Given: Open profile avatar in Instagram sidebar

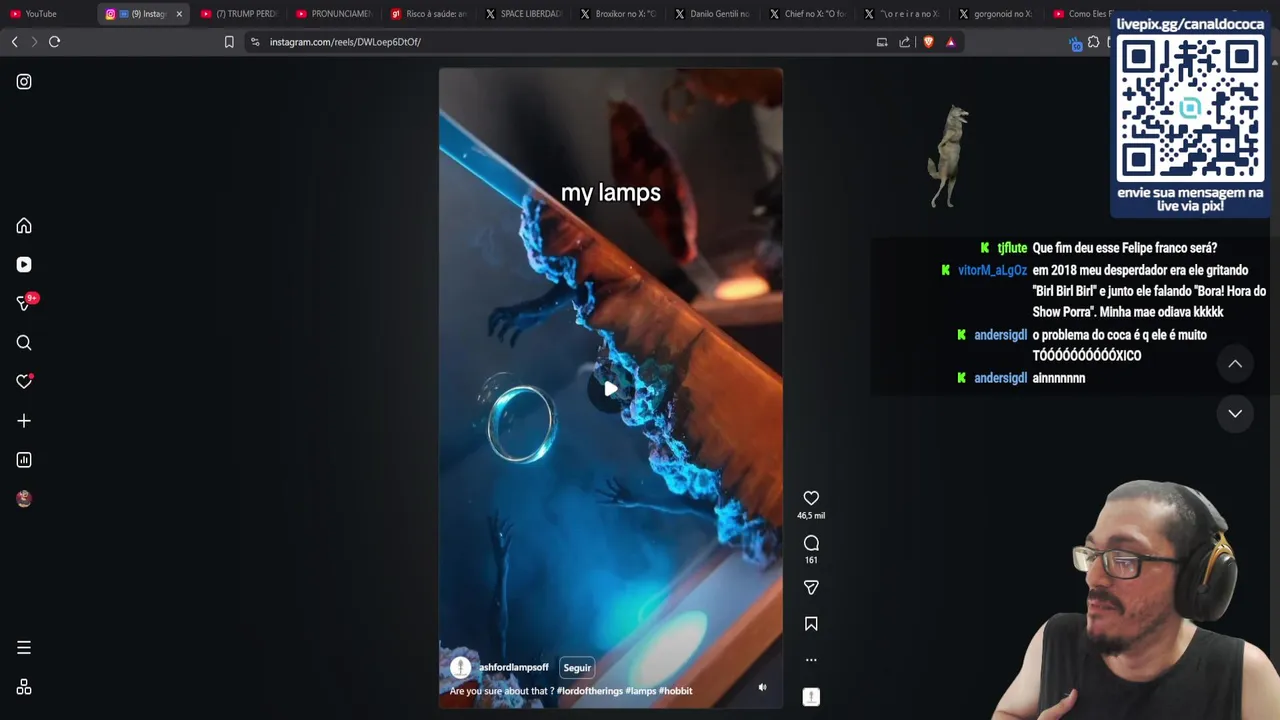Looking at the screenshot, I should 24,499.
